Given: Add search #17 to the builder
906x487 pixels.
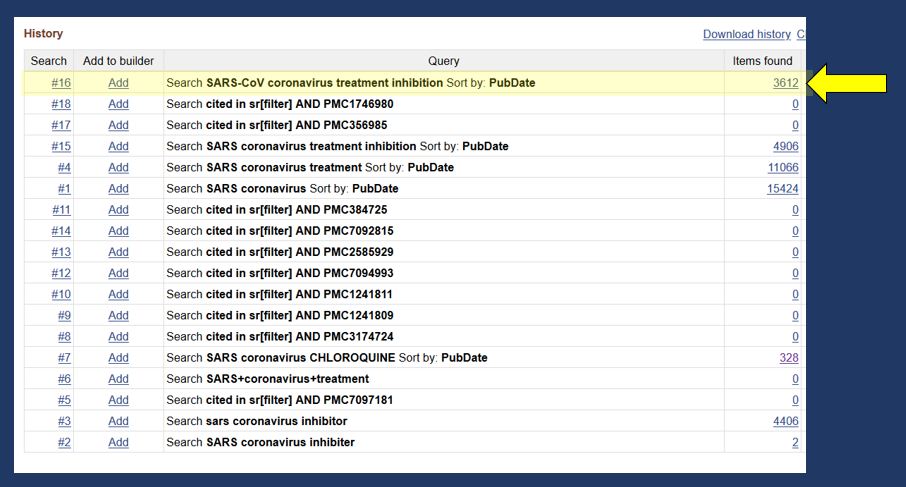Looking at the screenshot, I should 118,125.
